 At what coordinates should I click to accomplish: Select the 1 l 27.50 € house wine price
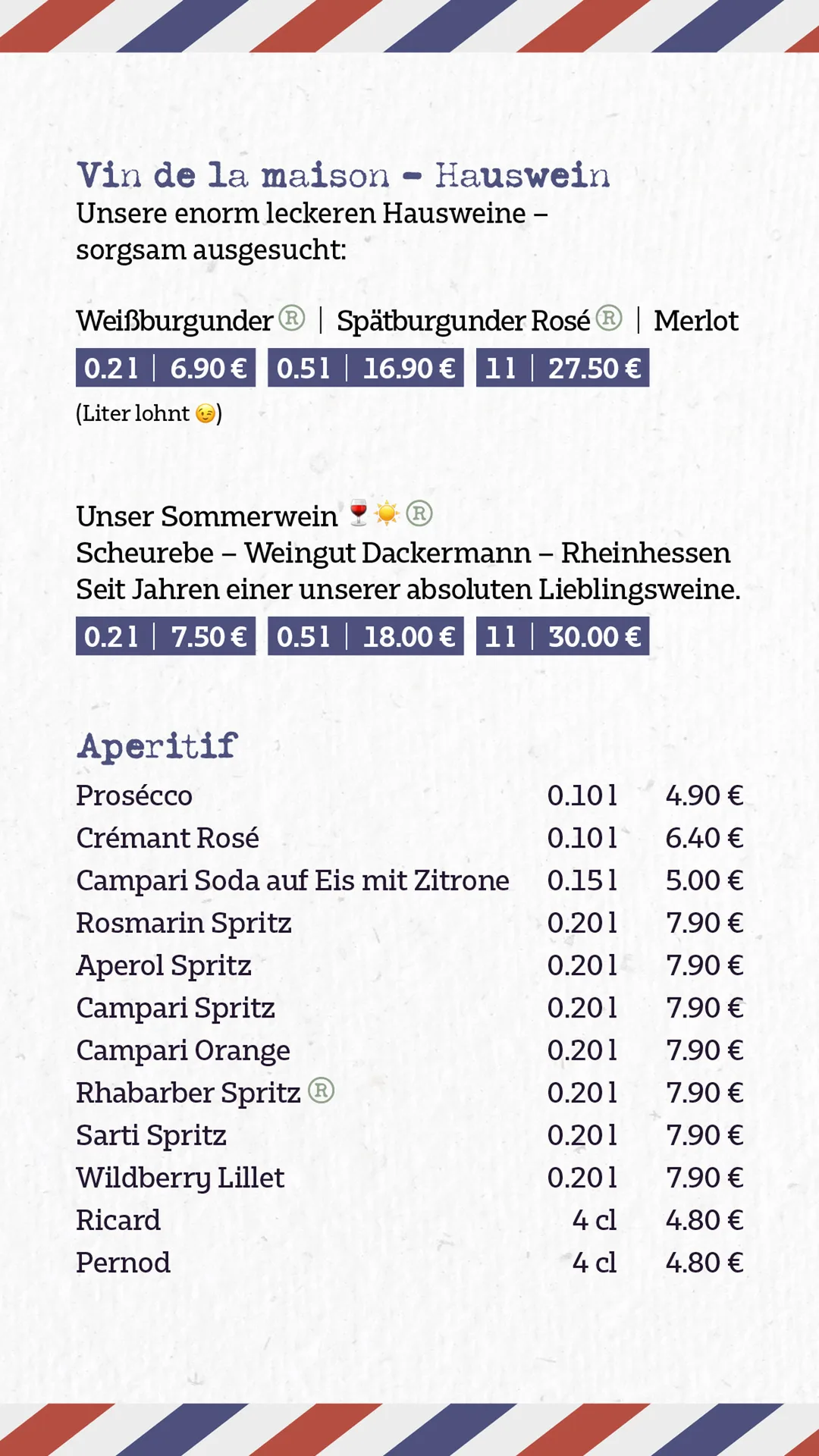(563, 368)
